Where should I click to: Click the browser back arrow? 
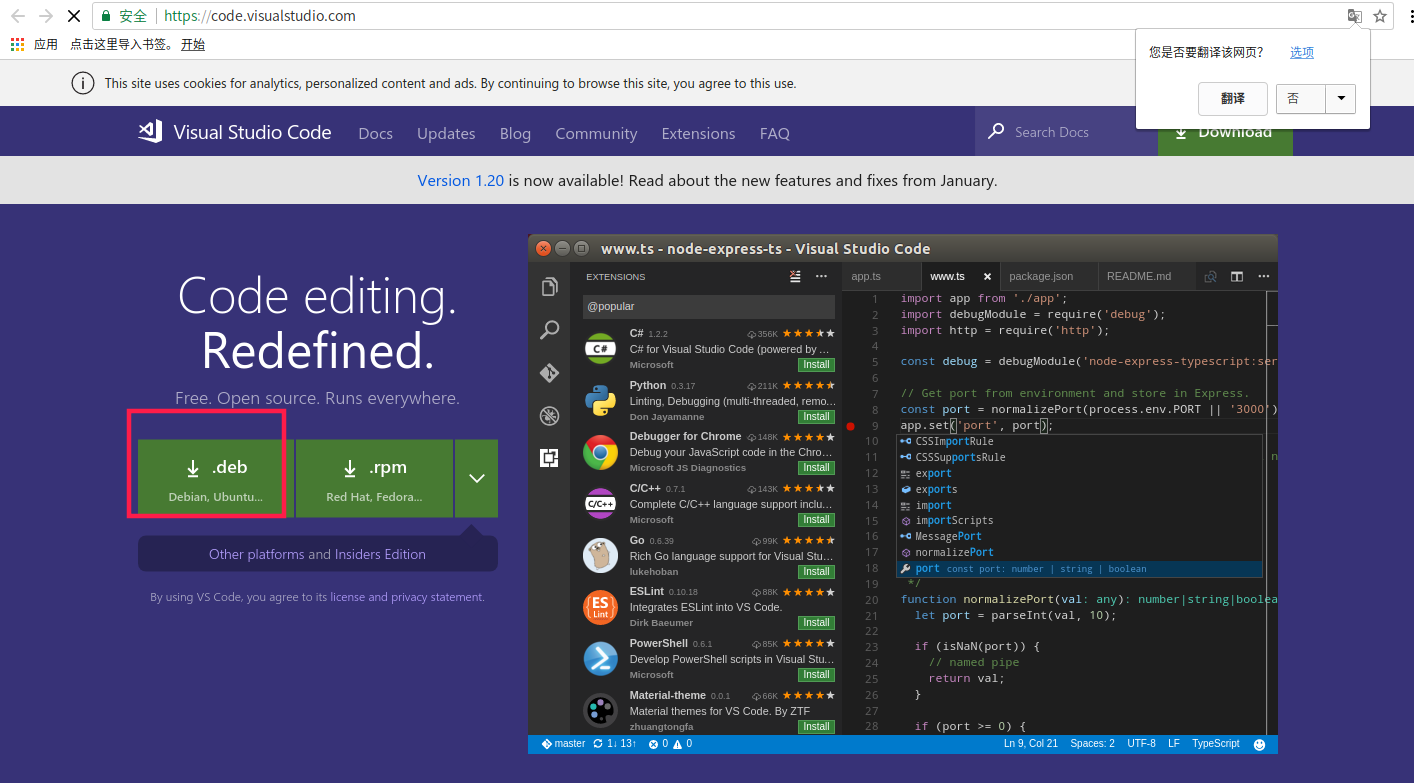pyautogui.click(x=17, y=16)
